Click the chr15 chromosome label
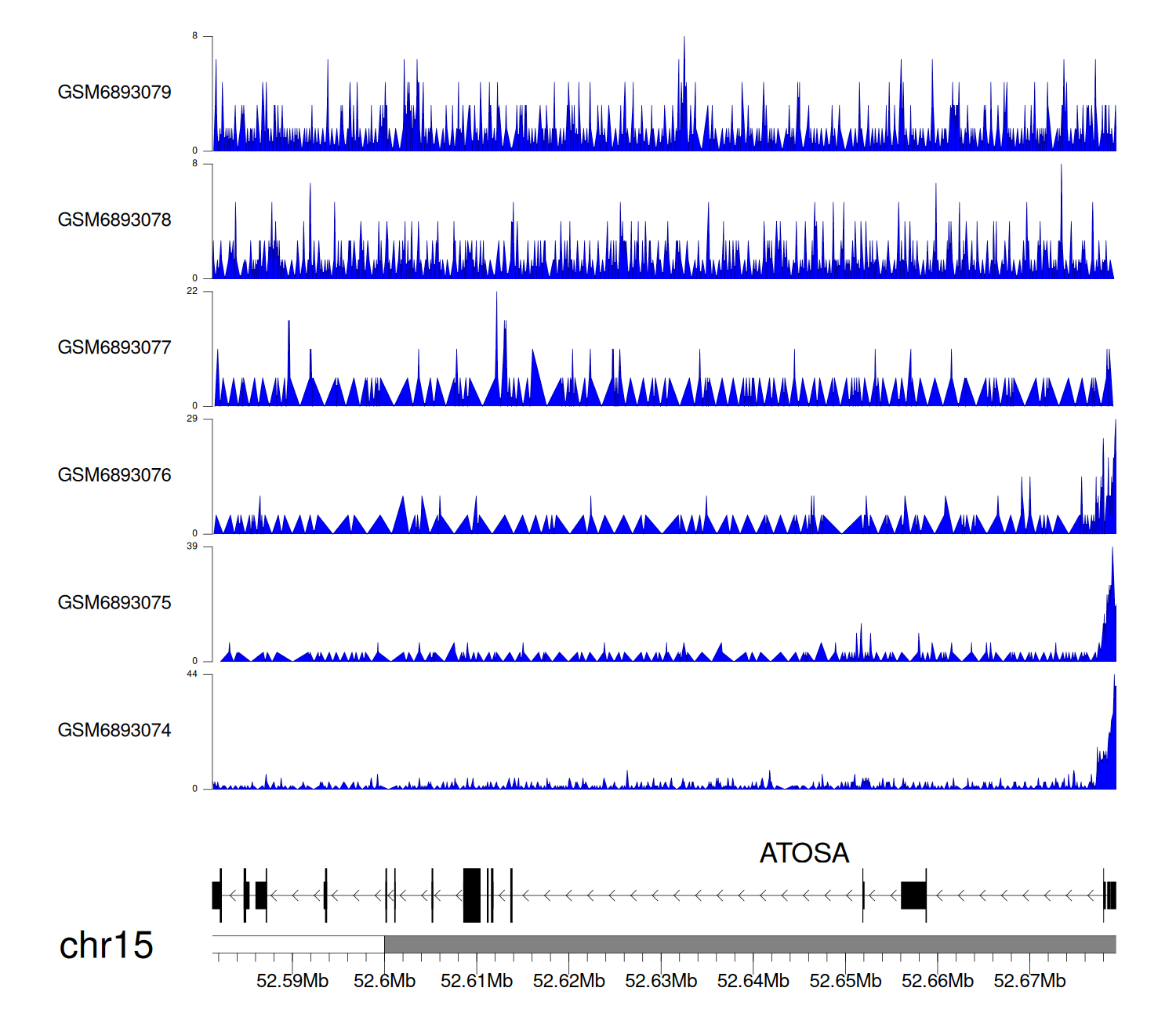The height and width of the screenshot is (1035, 1176). click(x=106, y=946)
